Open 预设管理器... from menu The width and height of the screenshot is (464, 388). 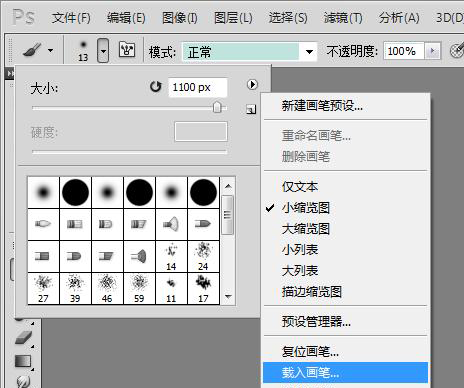pos(345,322)
